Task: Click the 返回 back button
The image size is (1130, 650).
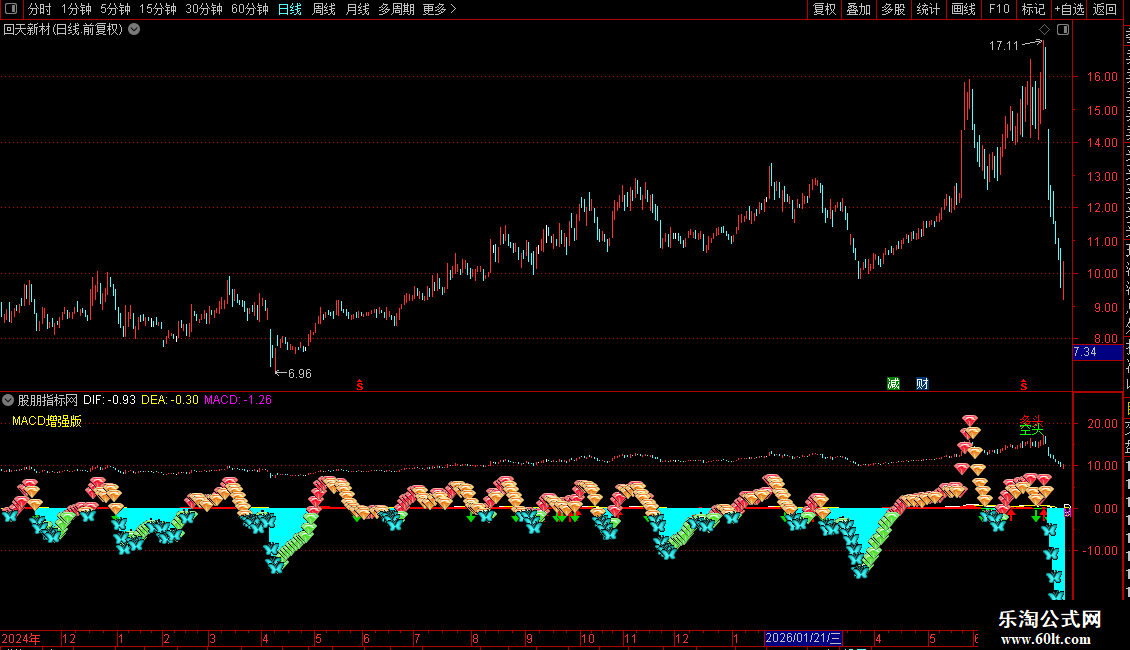Action: click(x=1105, y=9)
